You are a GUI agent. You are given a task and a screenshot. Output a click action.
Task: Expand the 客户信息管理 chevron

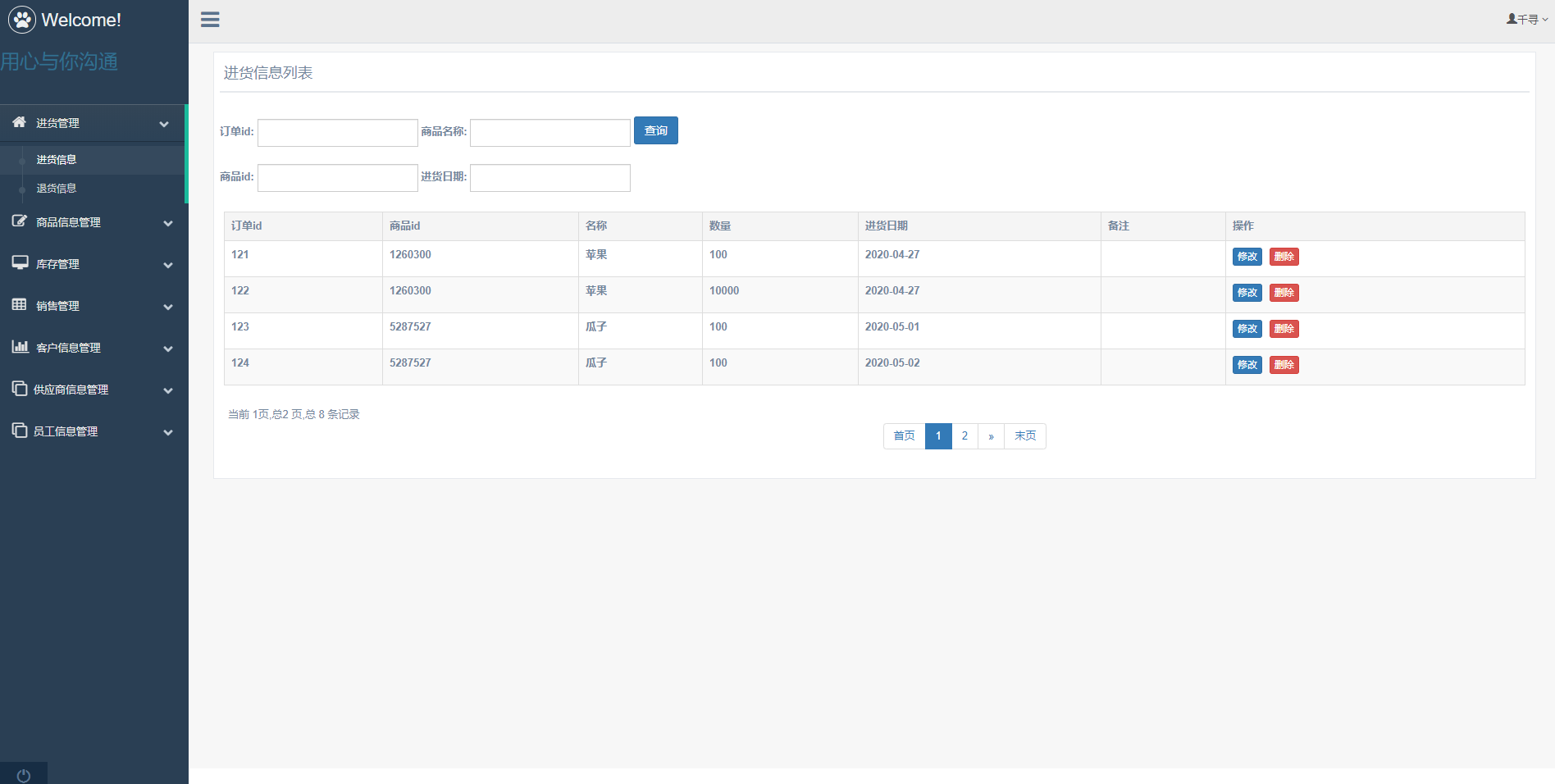tap(168, 349)
